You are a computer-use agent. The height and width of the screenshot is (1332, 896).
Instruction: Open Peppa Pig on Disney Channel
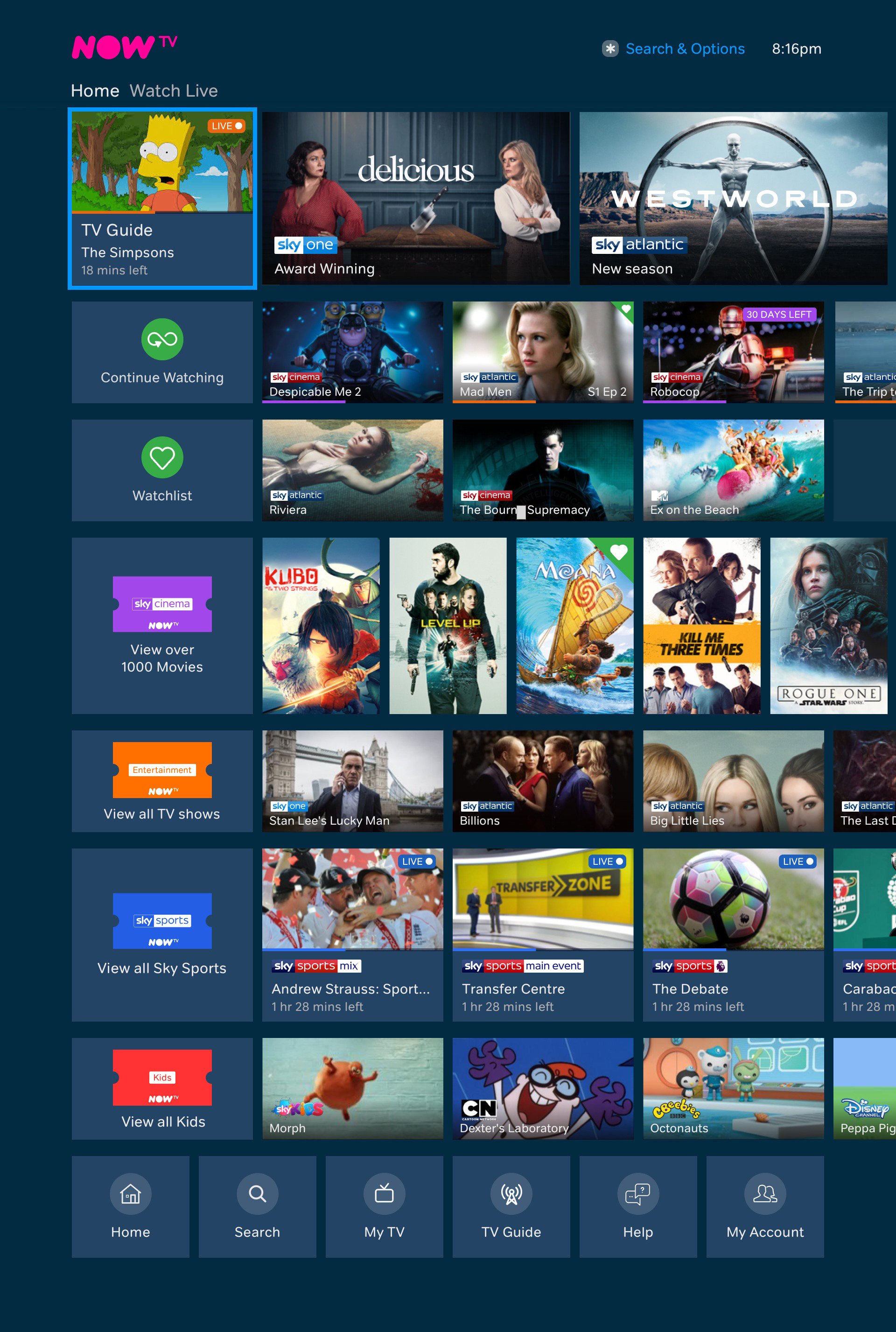tap(865, 1088)
